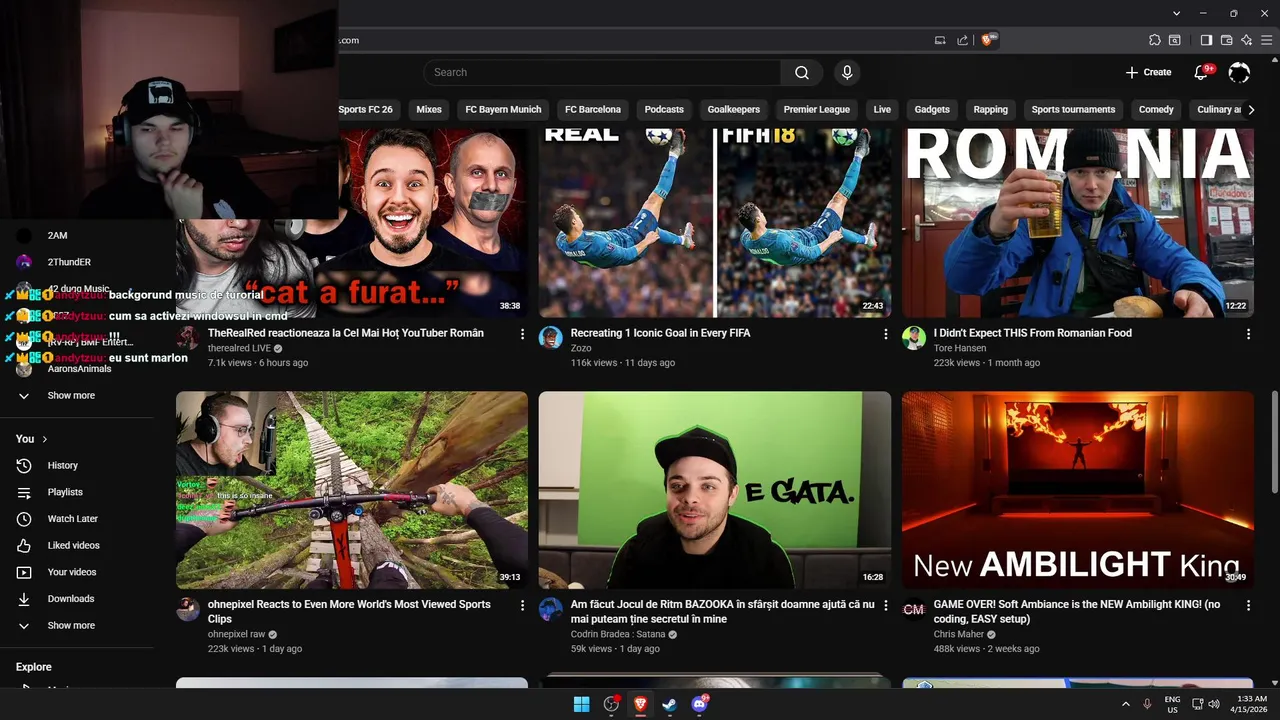Open the tab search dropdown arrow
This screenshot has height=720, width=1280.
[1176, 13]
